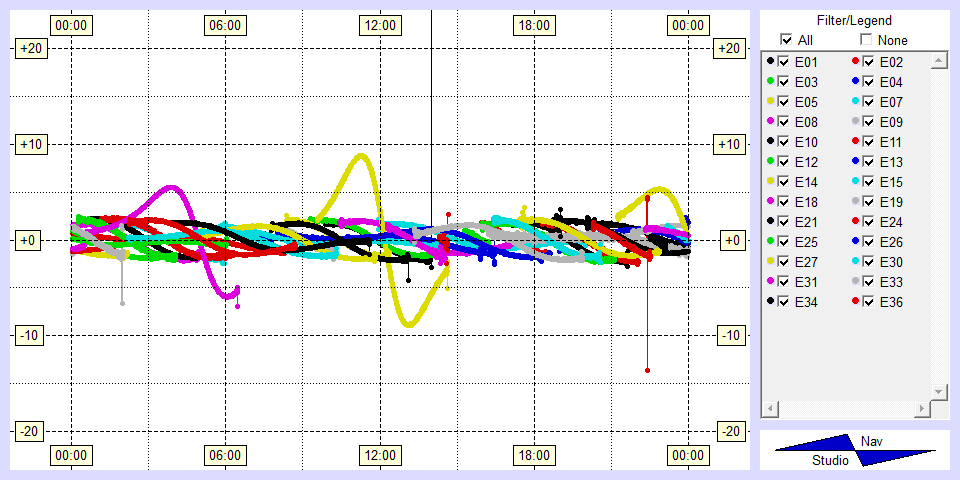The image size is (960, 480).
Task: Click the bottom 06:00 time label
Action: click(225, 456)
